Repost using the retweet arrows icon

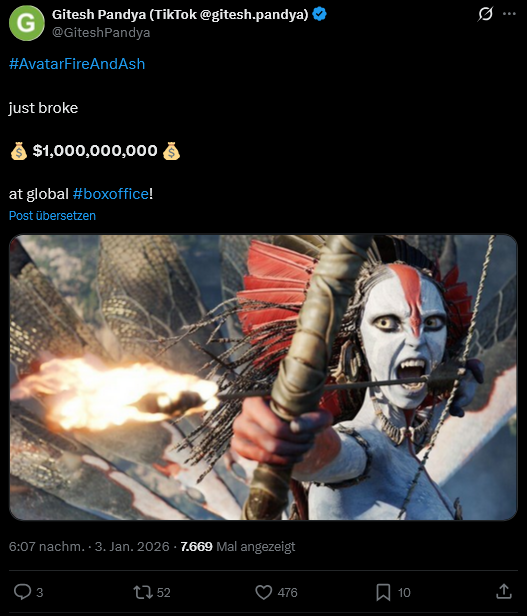point(143,592)
